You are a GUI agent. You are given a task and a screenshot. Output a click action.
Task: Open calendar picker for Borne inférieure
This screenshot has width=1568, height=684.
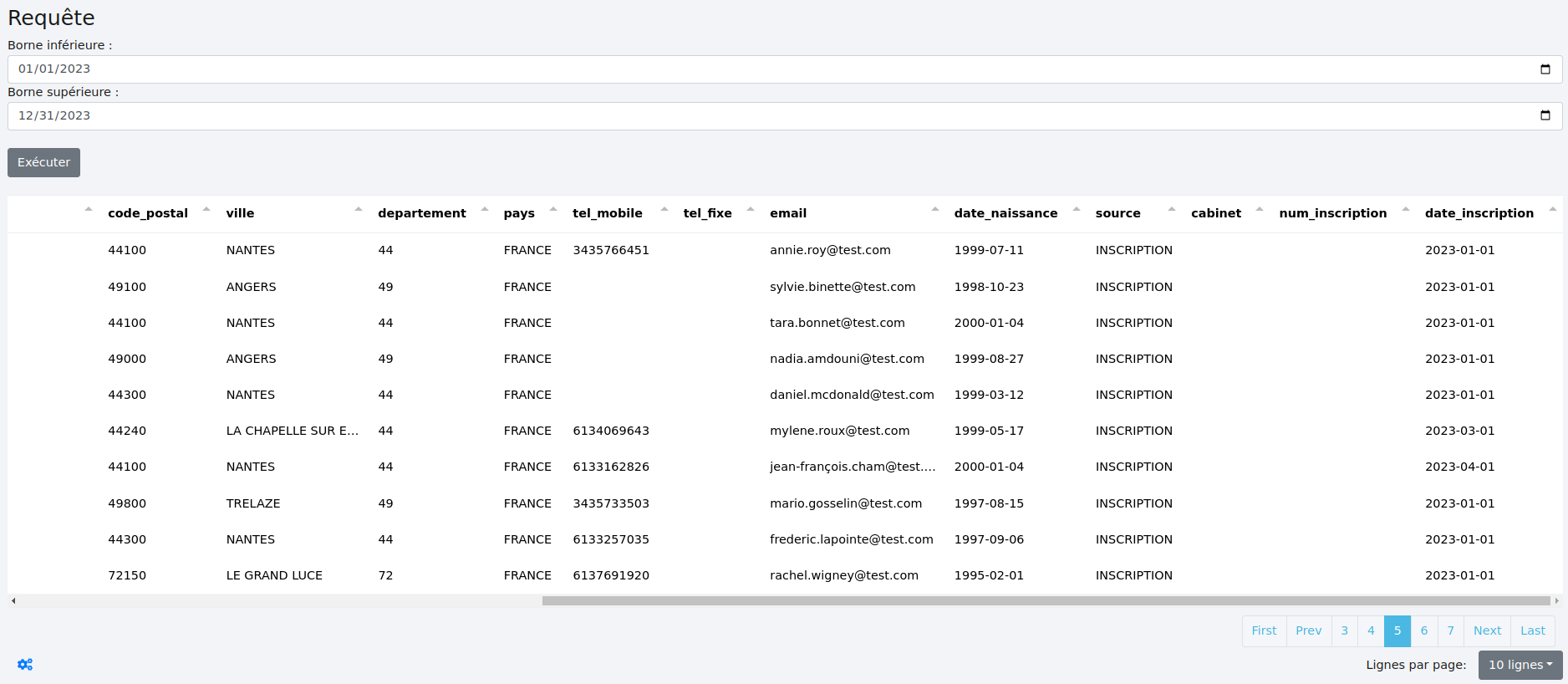pos(1545,69)
